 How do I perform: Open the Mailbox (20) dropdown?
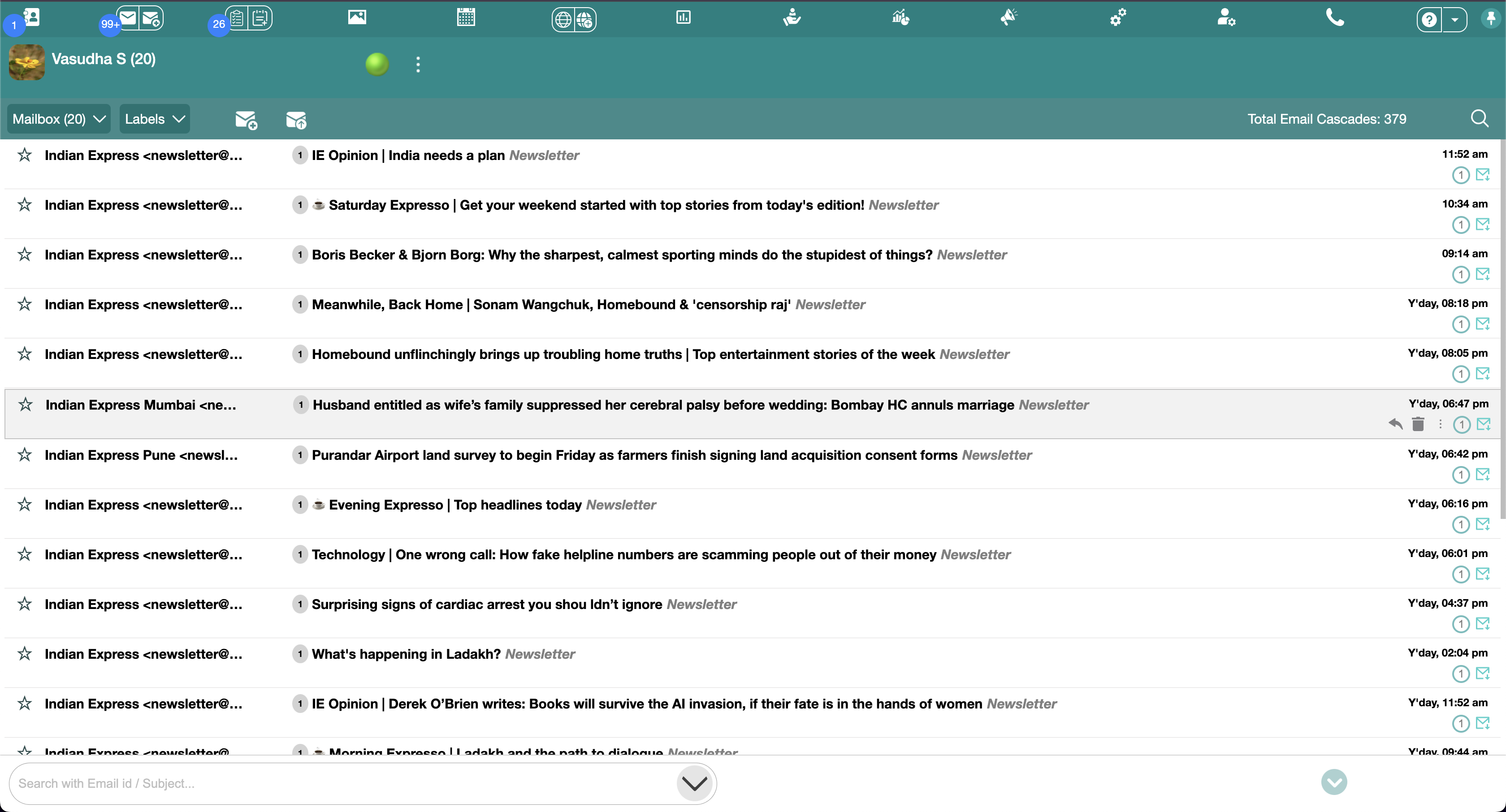[x=58, y=119]
